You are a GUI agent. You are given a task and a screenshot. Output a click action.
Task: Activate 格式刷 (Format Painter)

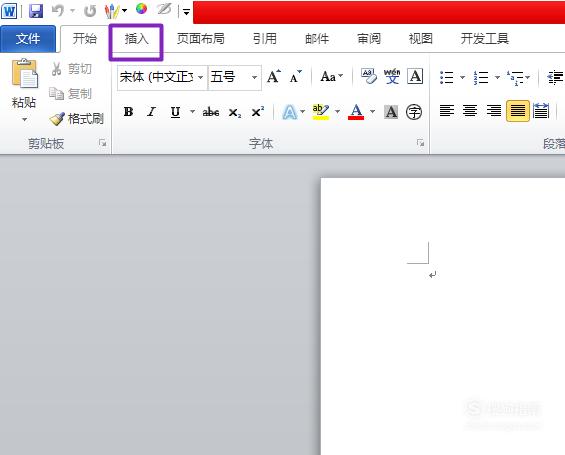point(77,119)
